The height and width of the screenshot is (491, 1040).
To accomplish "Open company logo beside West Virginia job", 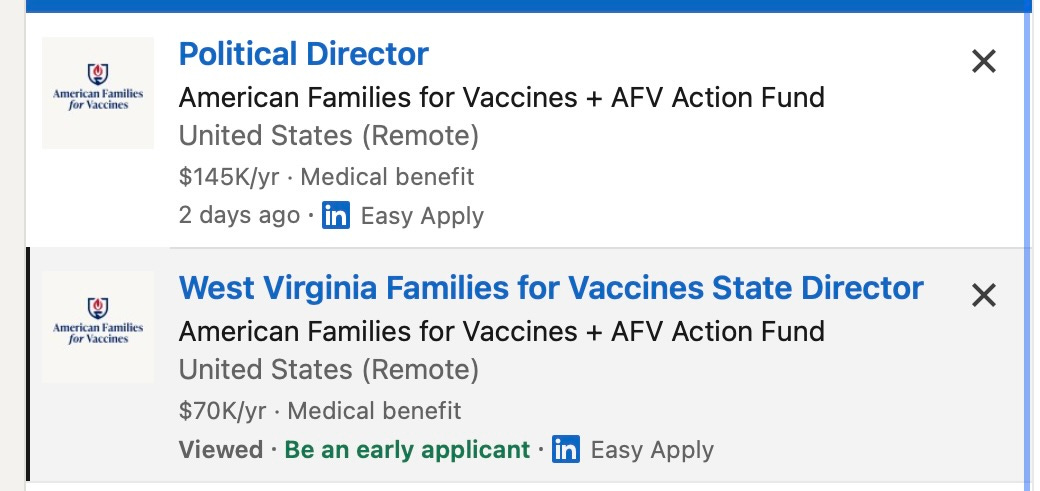I will [98, 327].
